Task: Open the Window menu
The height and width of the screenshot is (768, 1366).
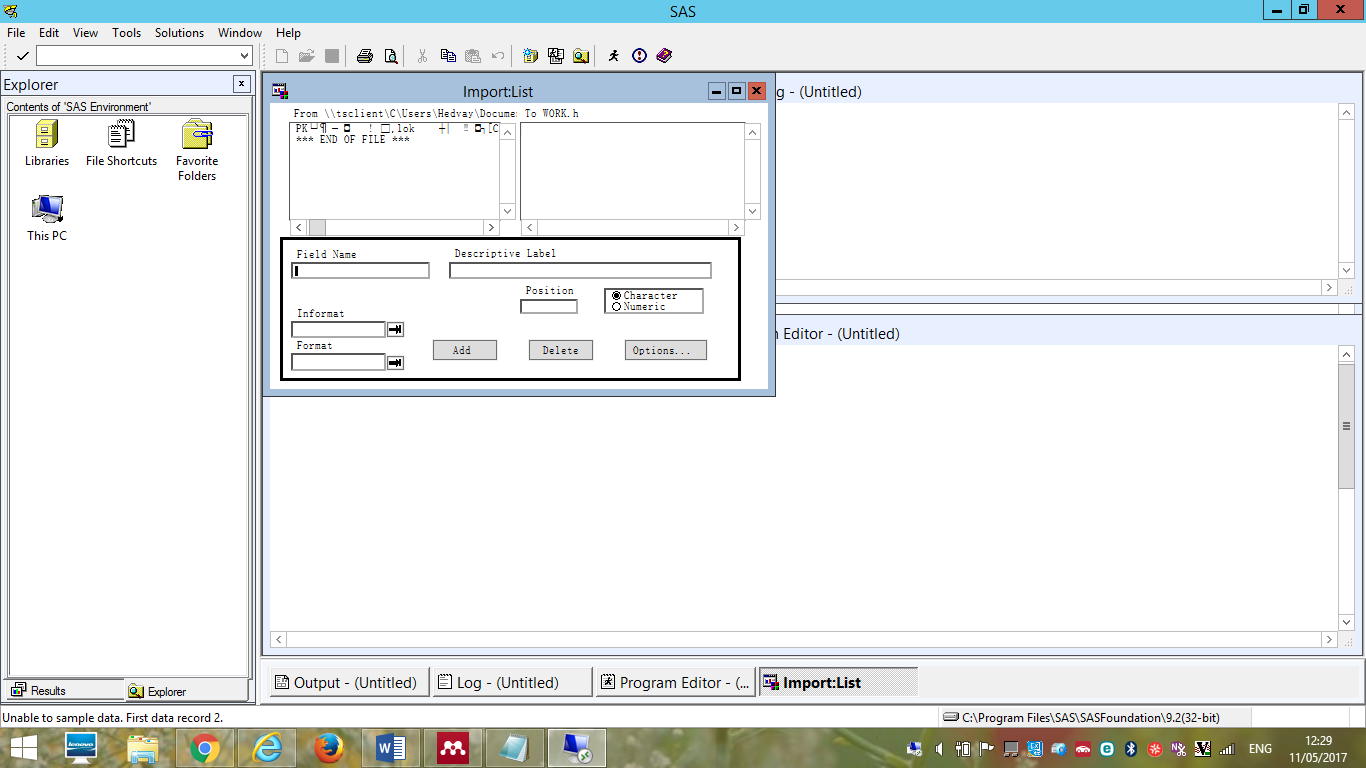Action: point(240,33)
